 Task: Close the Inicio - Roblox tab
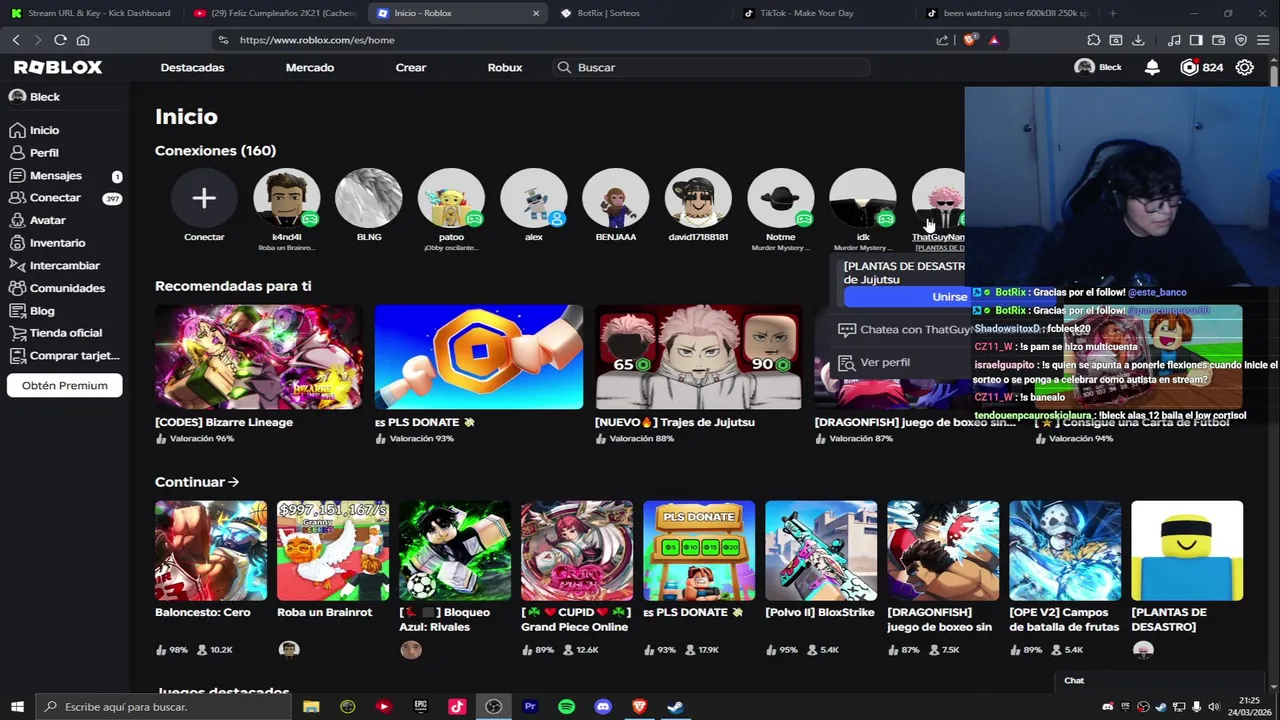pyautogui.click(x=536, y=13)
